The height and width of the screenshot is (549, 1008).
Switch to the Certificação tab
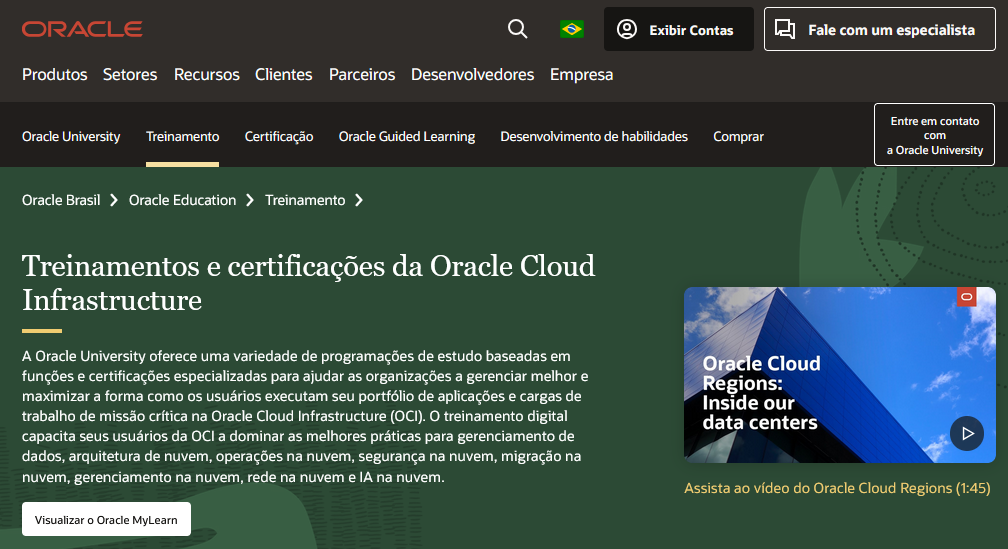point(279,137)
